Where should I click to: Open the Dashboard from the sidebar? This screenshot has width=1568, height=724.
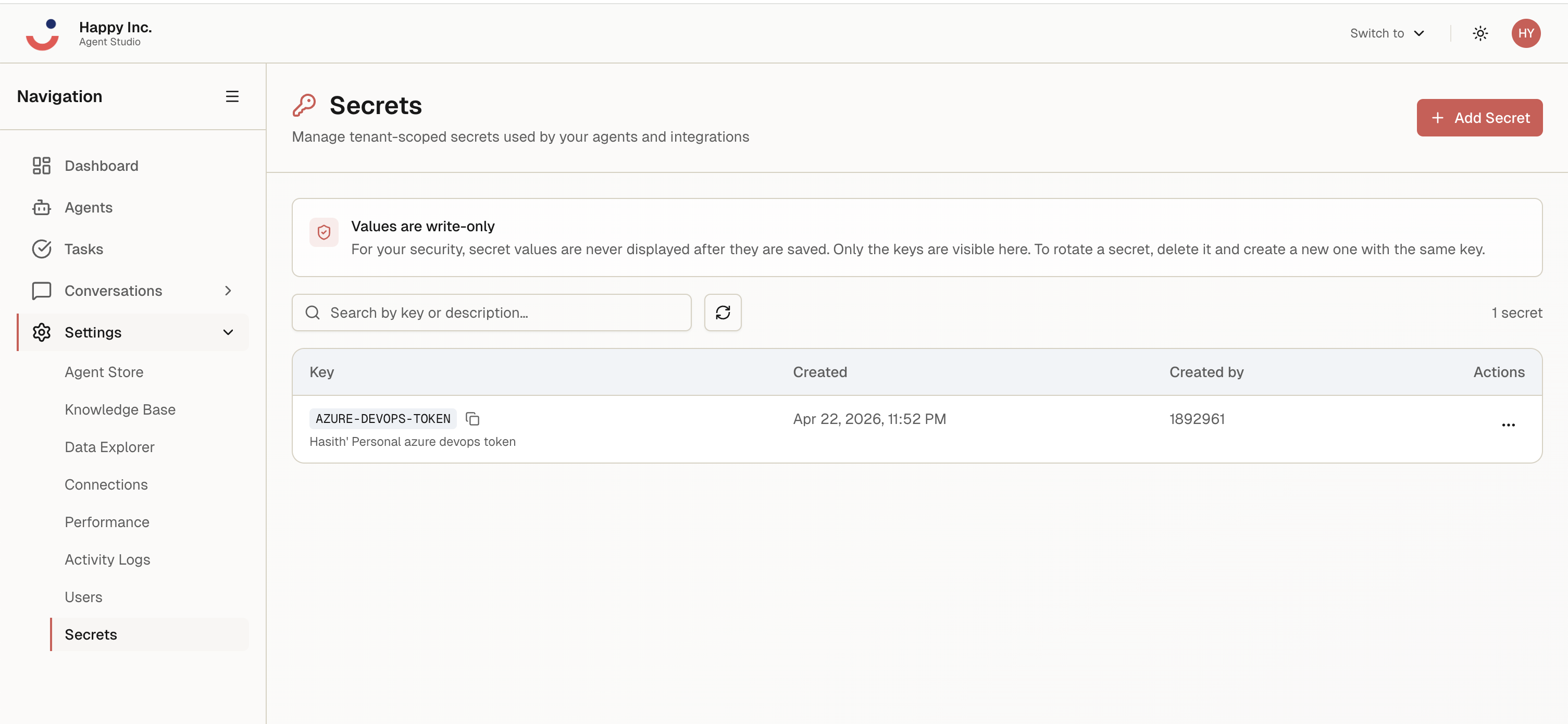tap(101, 166)
